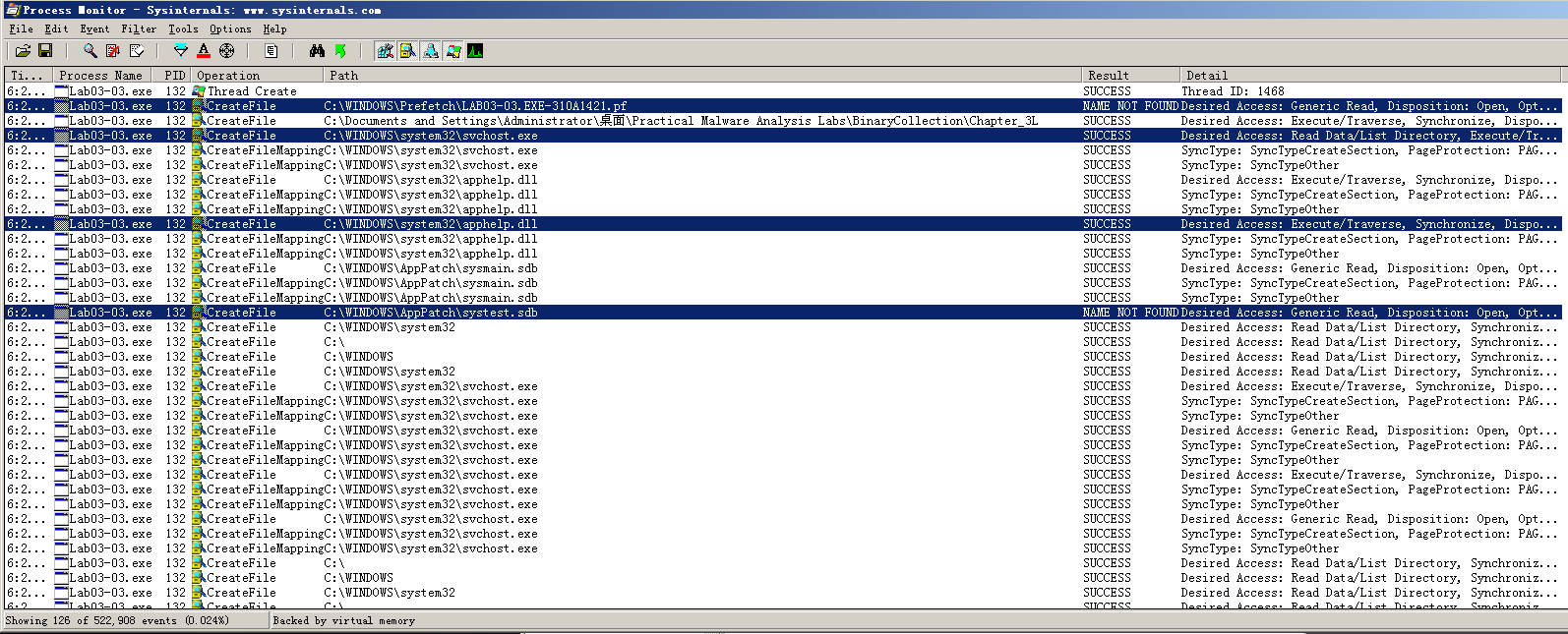
Task: Select the Include Process From Window target
Action: click(x=227, y=51)
